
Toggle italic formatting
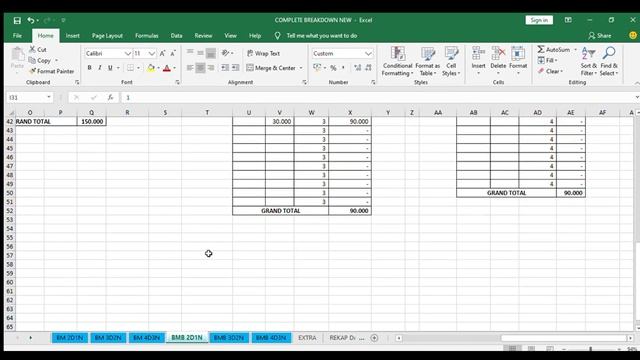point(100,68)
